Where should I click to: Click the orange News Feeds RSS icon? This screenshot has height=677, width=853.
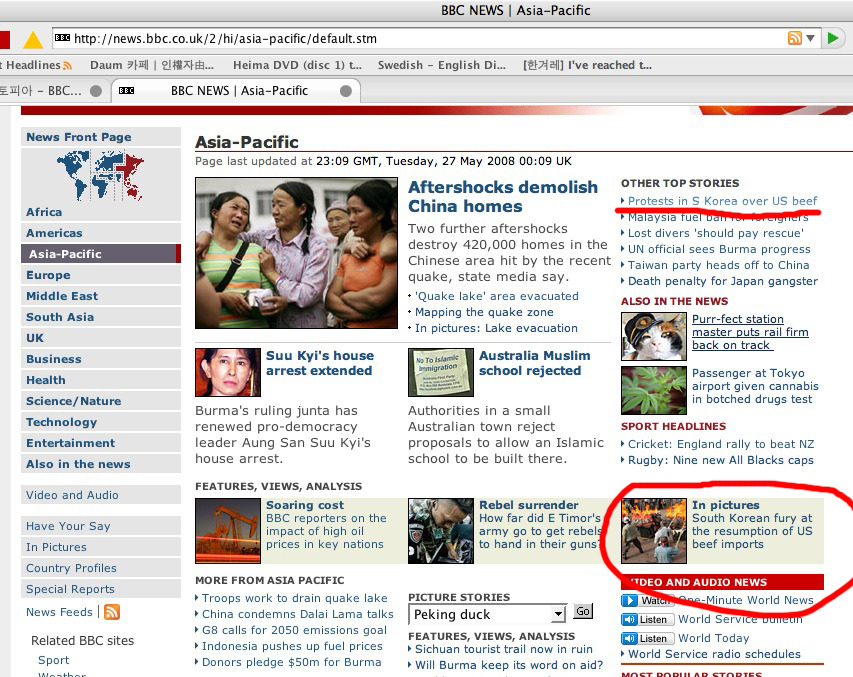(112, 612)
